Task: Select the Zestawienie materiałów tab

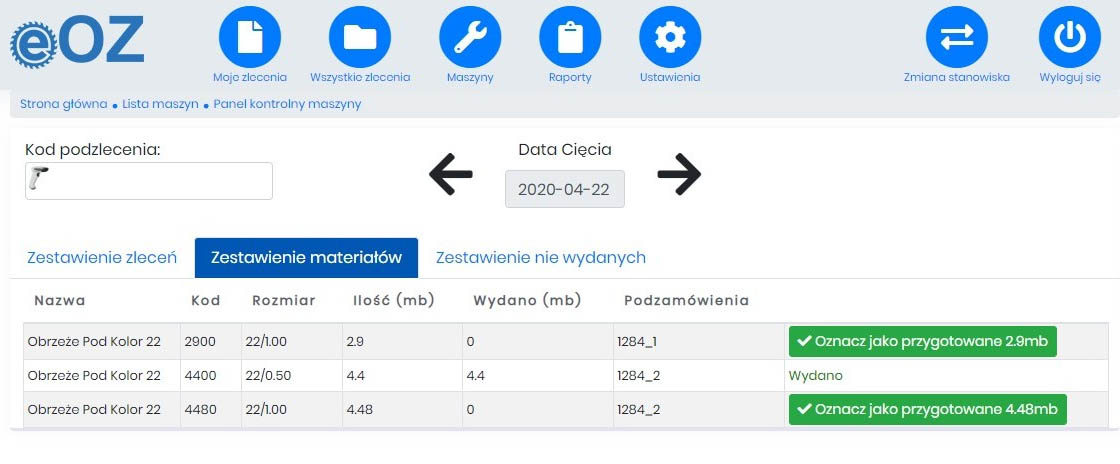Action: coord(306,257)
